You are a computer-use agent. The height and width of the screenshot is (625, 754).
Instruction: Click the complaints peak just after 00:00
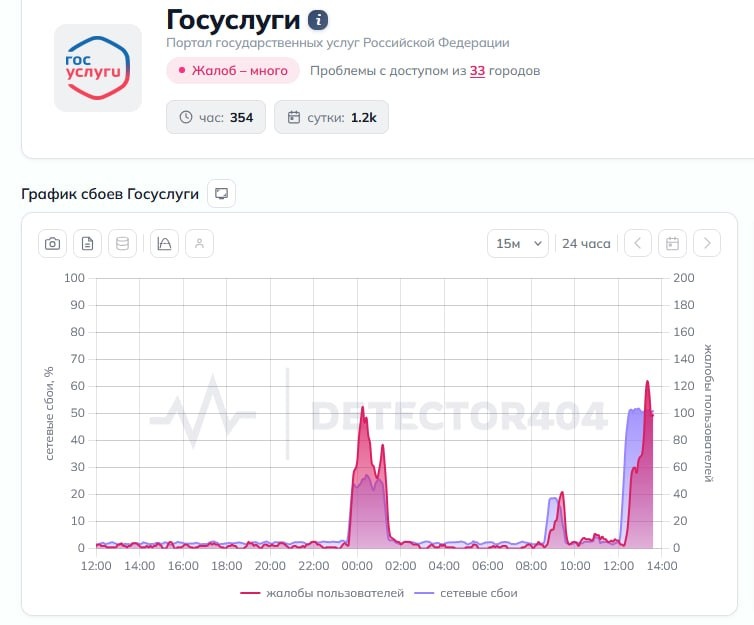[363, 408]
